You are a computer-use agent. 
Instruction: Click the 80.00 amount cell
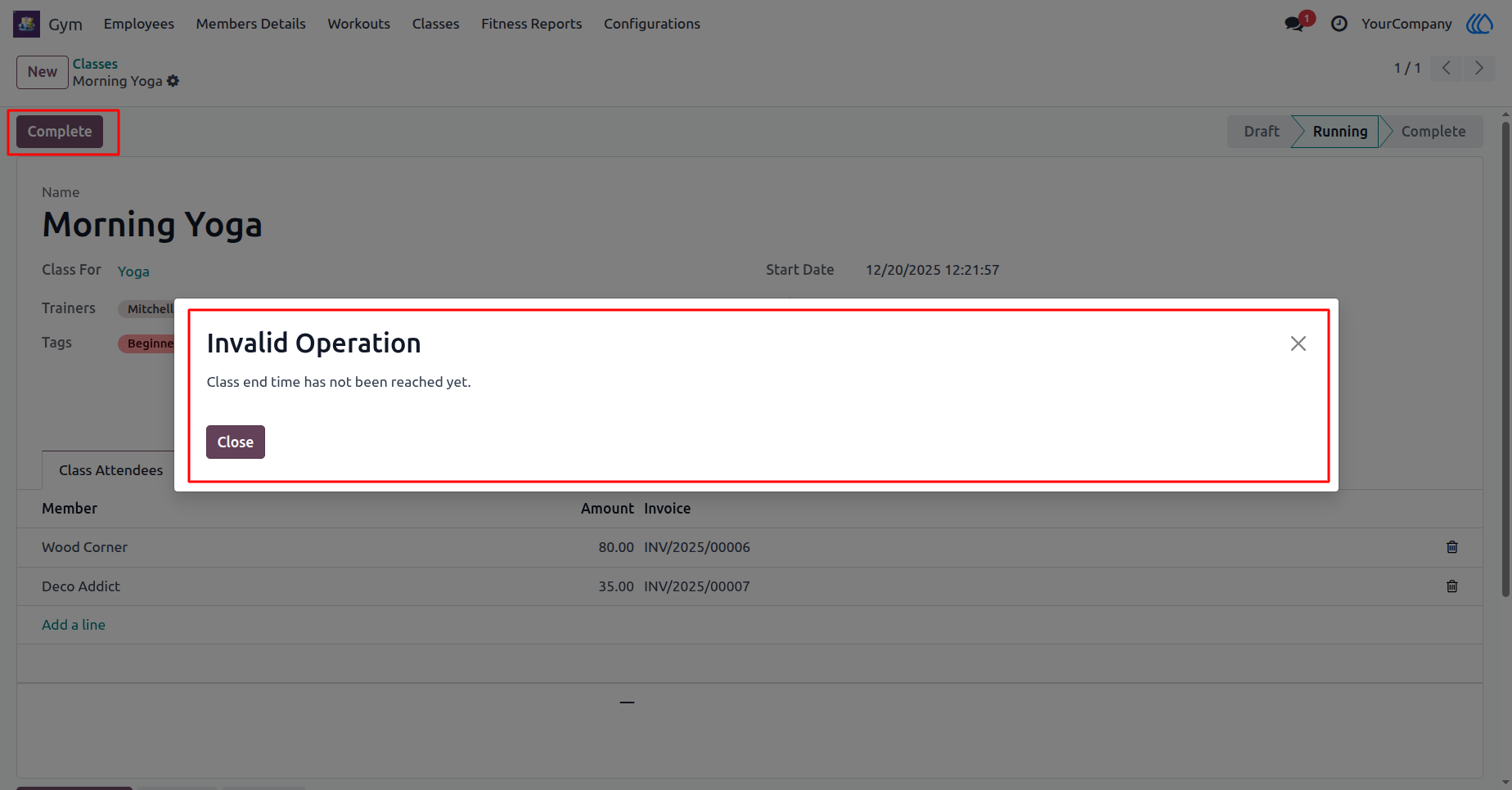point(616,547)
